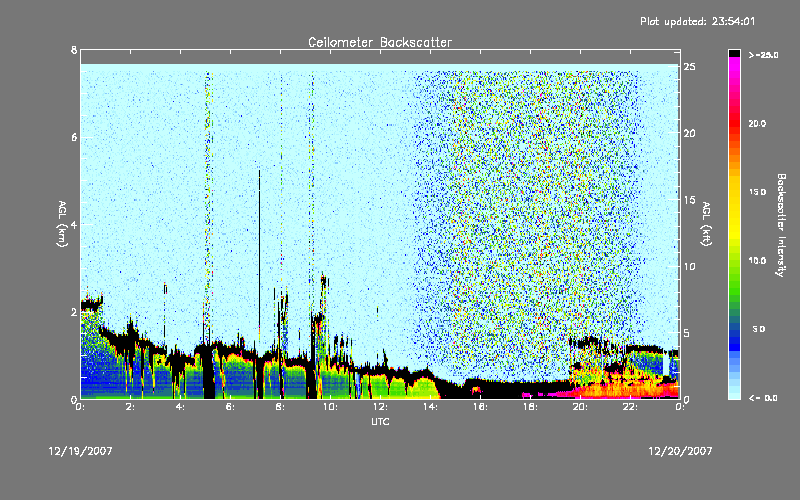The image size is (800, 500).
Task: Click the '12:' hour tick on x-axis
Action: coord(380,407)
